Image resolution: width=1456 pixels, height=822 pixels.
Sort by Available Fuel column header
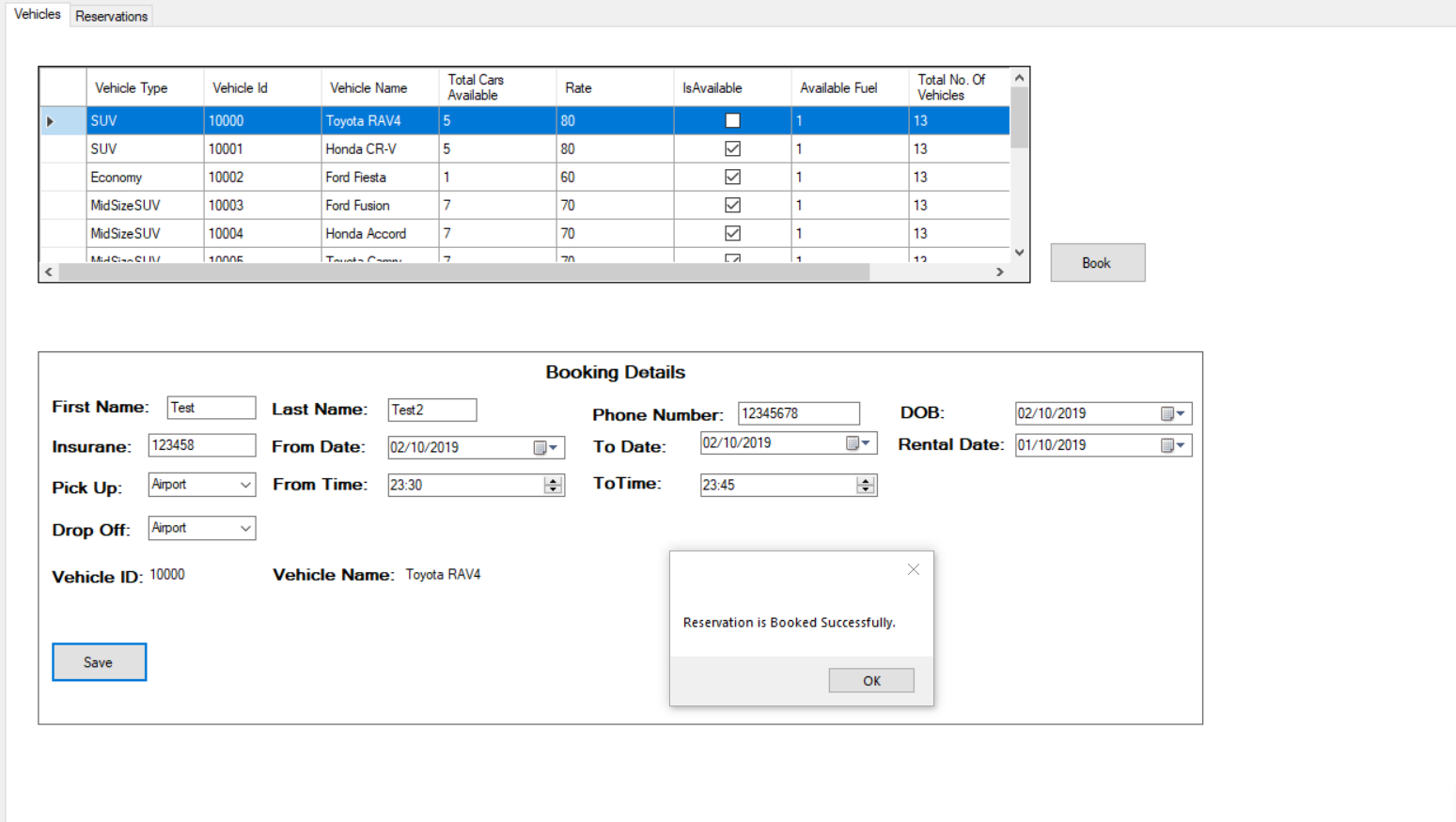(850, 87)
